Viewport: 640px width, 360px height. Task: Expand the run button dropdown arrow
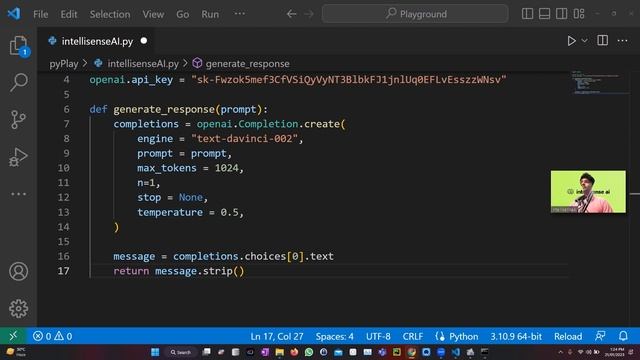(584, 41)
